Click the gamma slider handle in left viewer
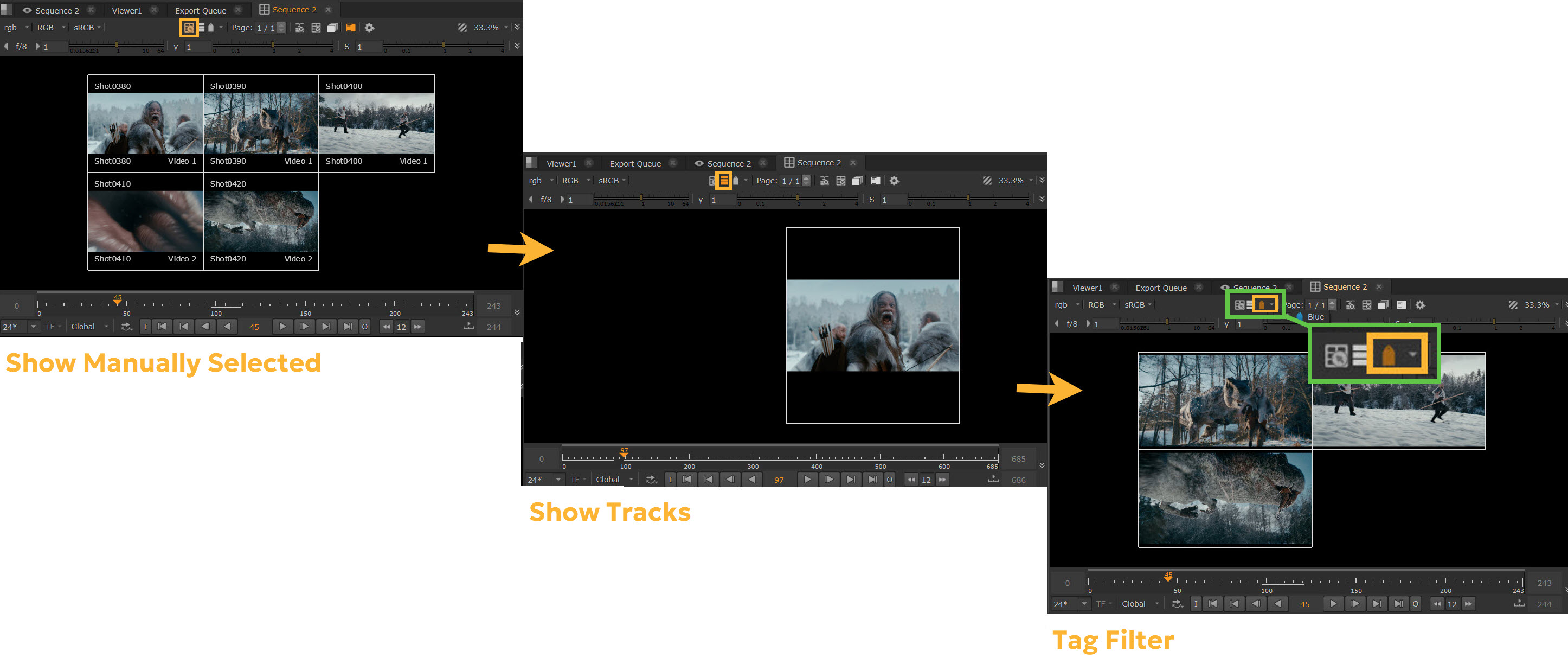 click(x=273, y=46)
